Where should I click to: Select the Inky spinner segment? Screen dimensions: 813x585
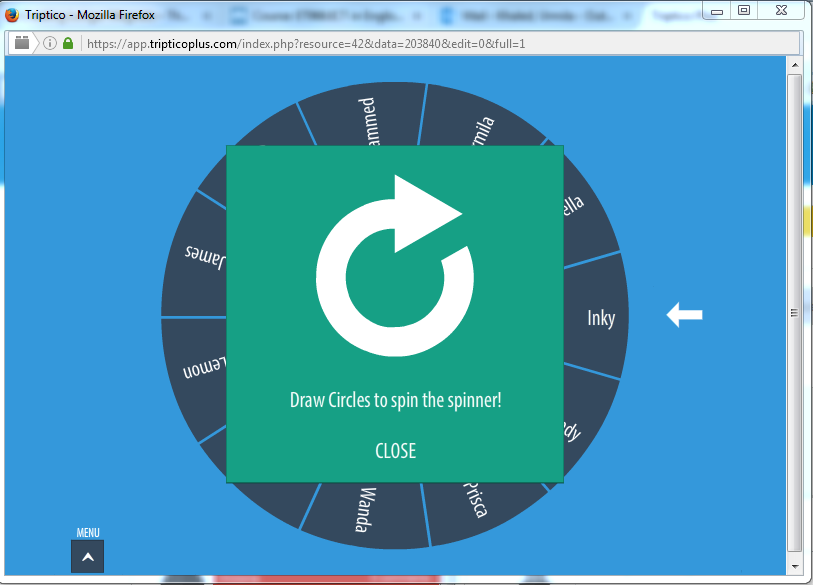coord(600,319)
